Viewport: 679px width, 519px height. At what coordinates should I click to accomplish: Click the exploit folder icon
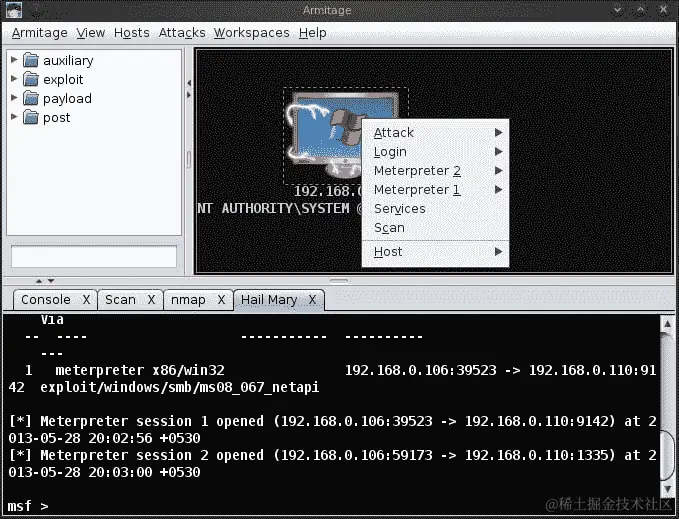tap(31, 79)
